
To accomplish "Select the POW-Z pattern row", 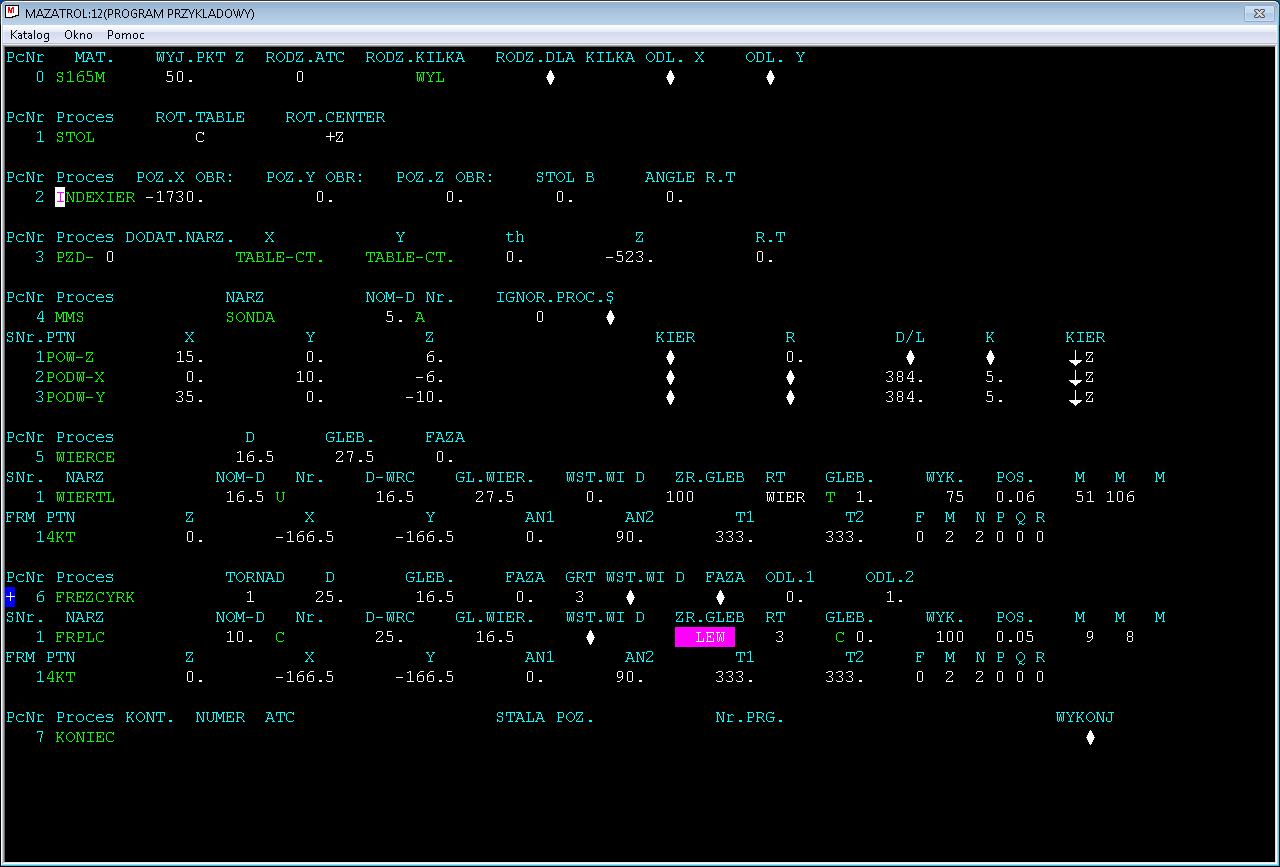I will click(x=70, y=357).
